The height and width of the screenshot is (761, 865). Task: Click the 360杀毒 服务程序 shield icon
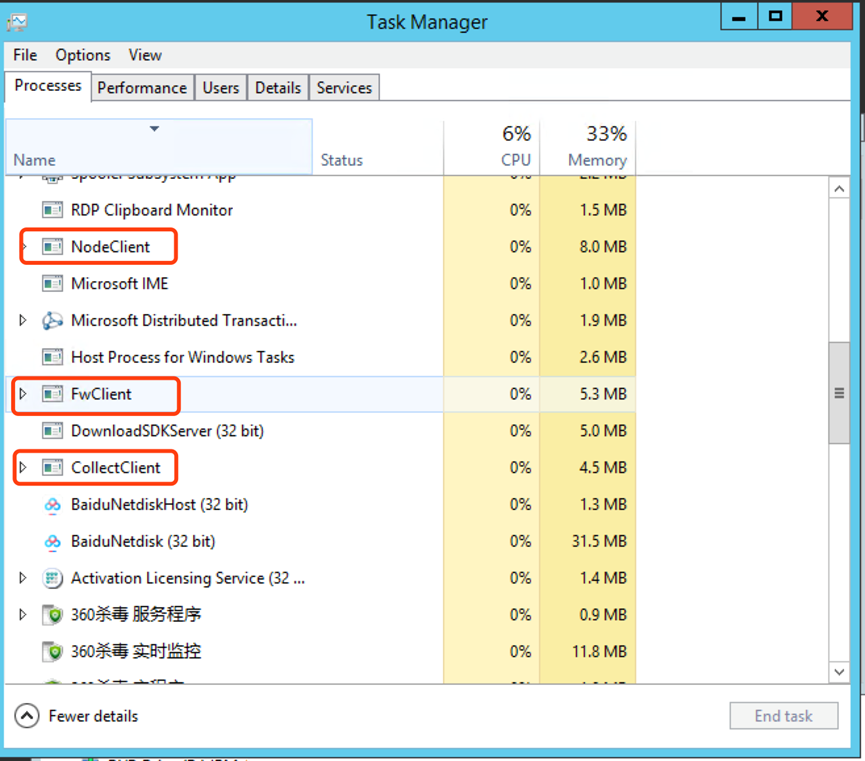(x=53, y=615)
